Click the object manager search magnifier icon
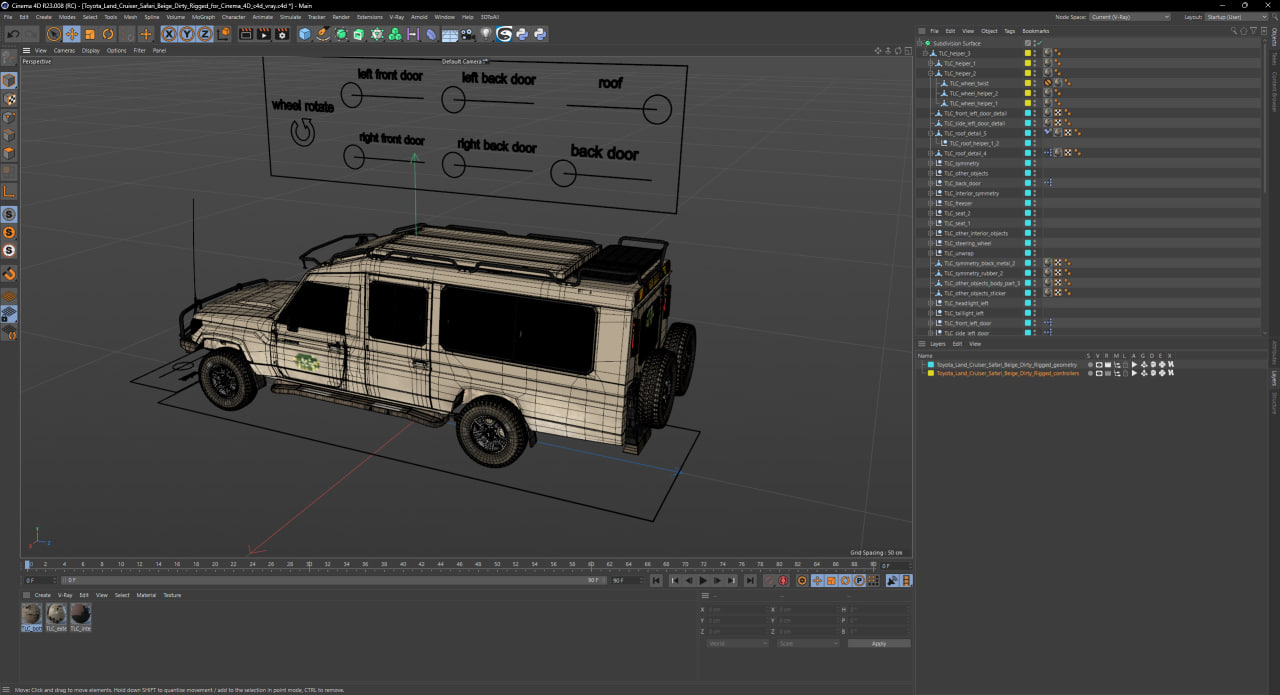The height and width of the screenshot is (695, 1280). click(x=1235, y=31)
